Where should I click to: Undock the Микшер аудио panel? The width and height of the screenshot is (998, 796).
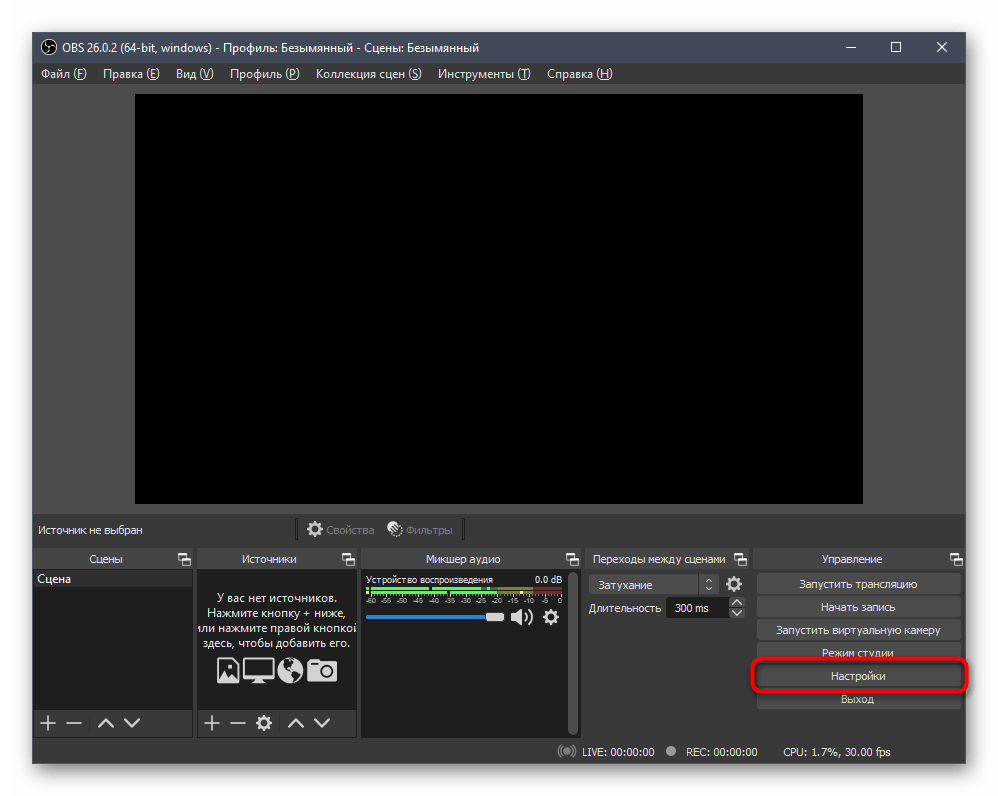point(572,559)
